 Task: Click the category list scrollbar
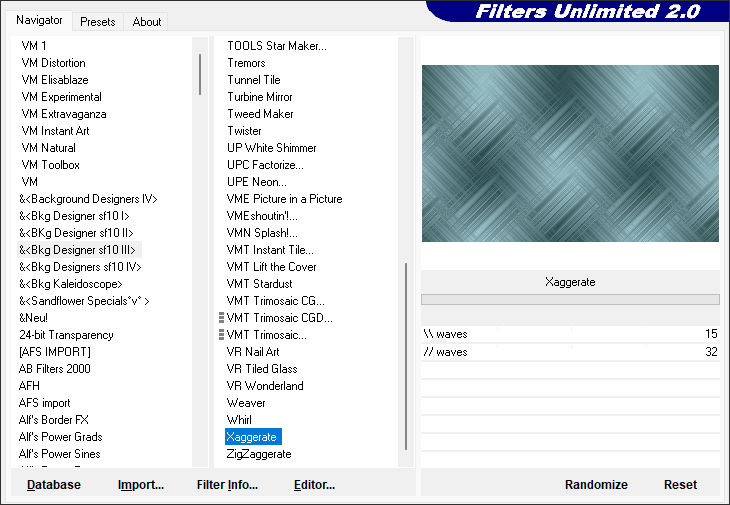[200, 75]
